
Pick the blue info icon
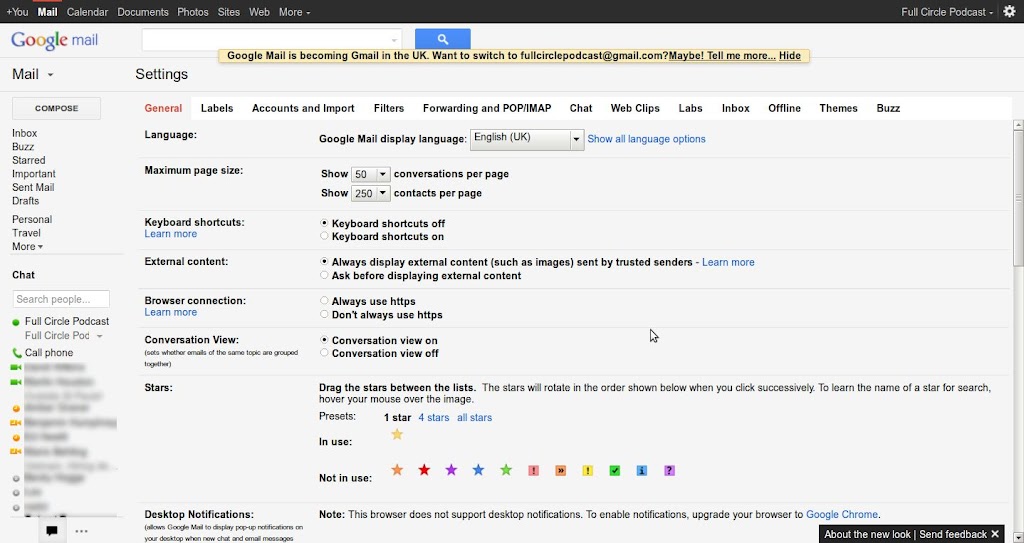[642, 470]
